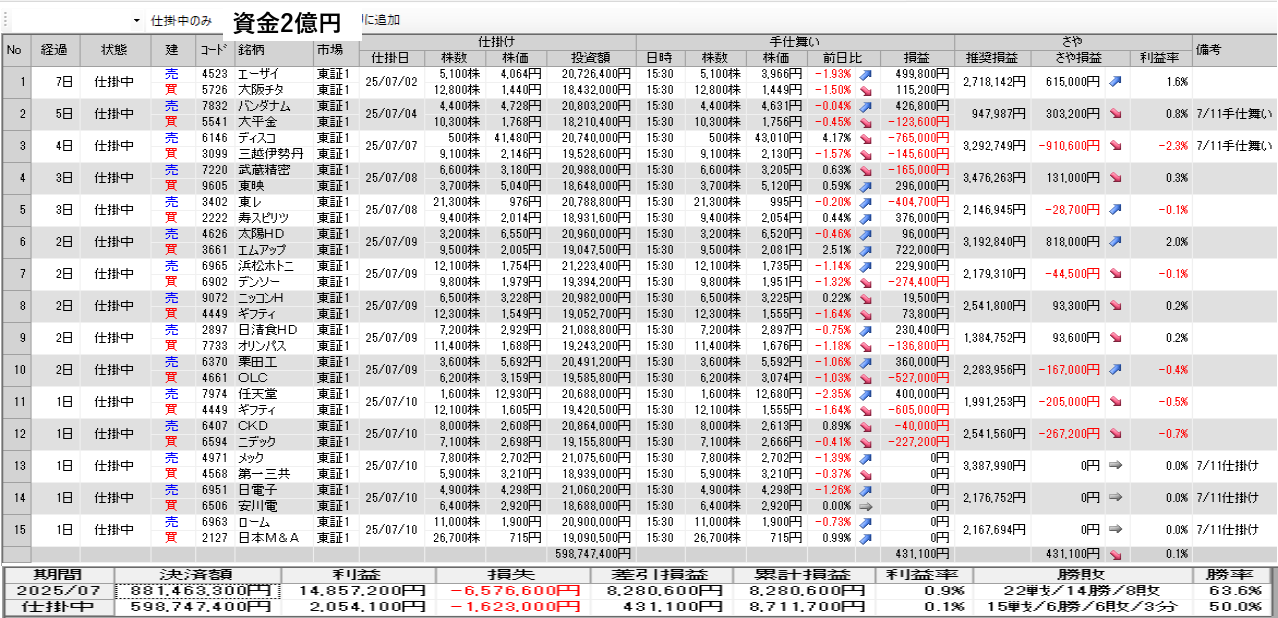Click toolbar drag grip at top left
The image size is (1278, 618).
pos(6,20)
